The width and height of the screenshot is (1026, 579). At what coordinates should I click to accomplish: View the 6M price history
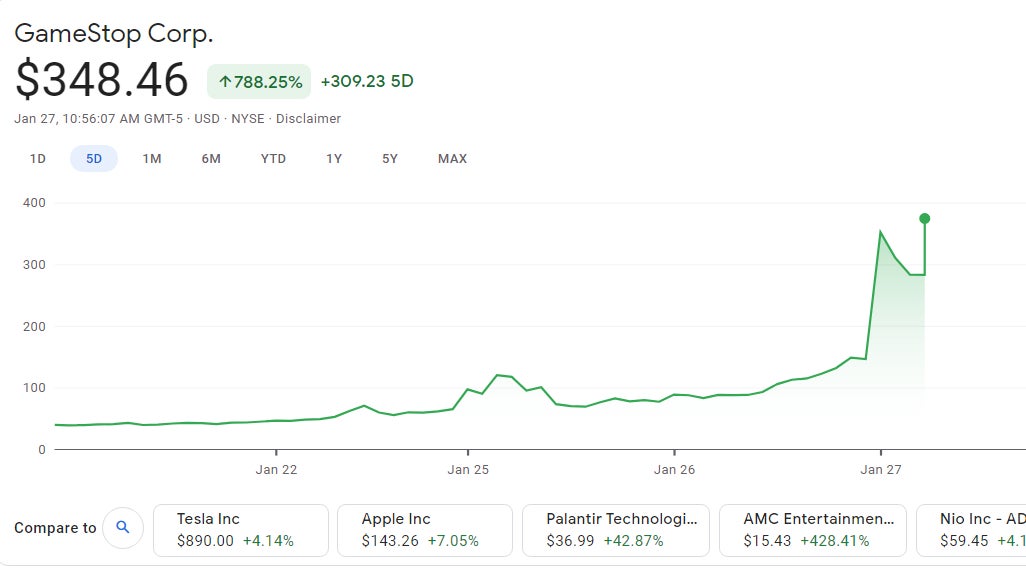pos(210,158)
